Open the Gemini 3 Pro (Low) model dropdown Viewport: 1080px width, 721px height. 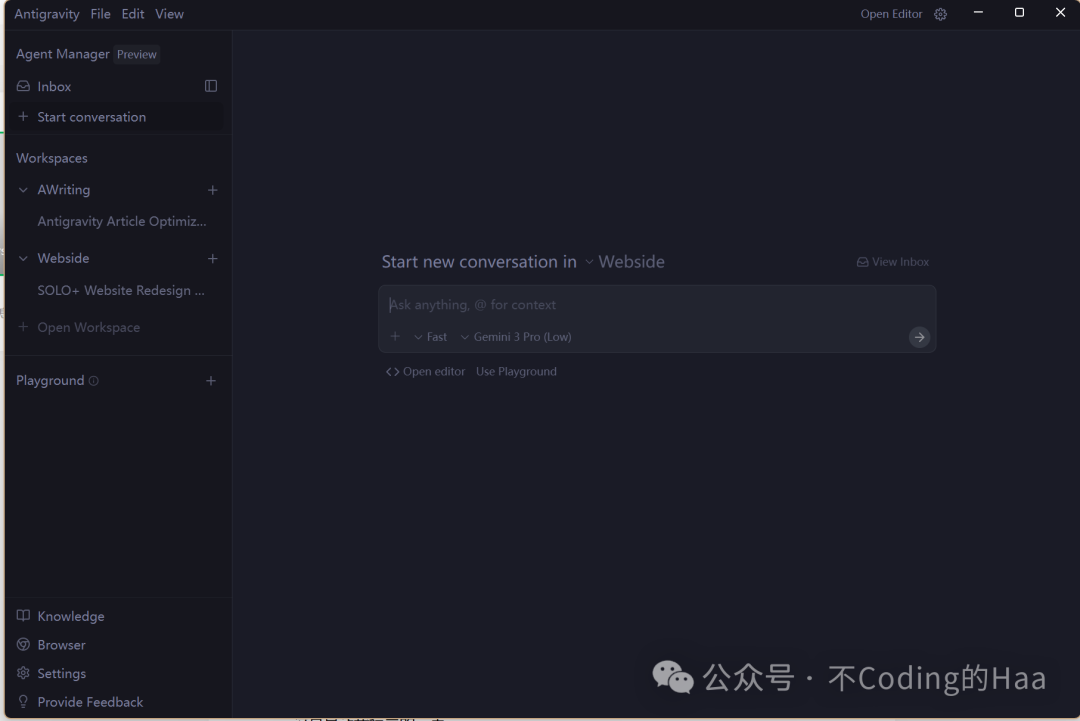click(516, 337)
